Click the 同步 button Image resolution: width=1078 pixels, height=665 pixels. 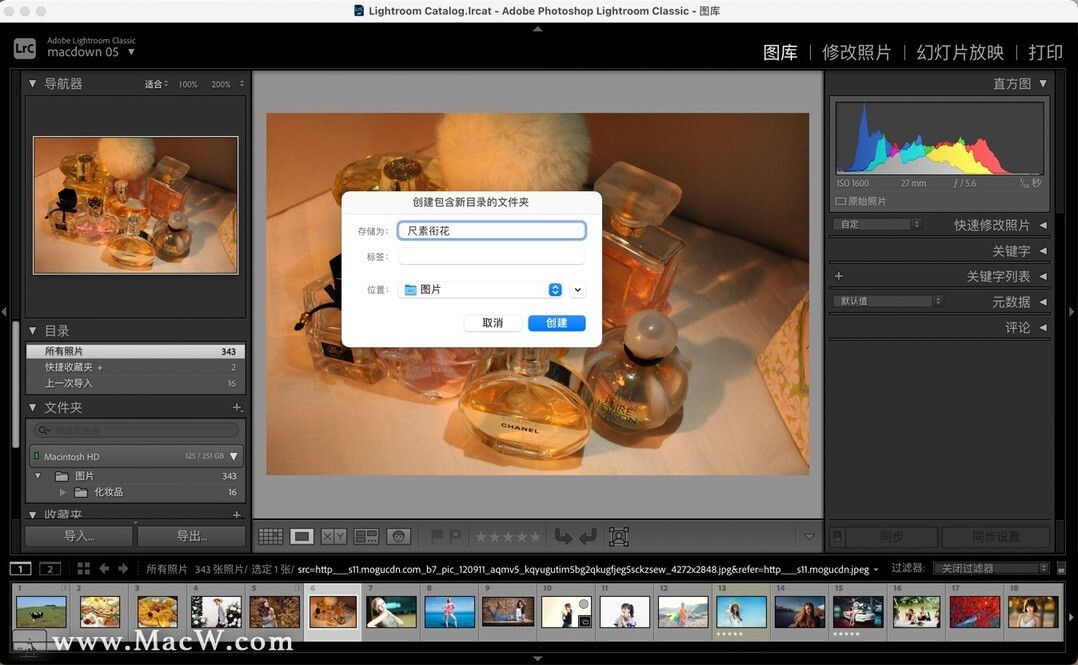[x=892, y=536]
